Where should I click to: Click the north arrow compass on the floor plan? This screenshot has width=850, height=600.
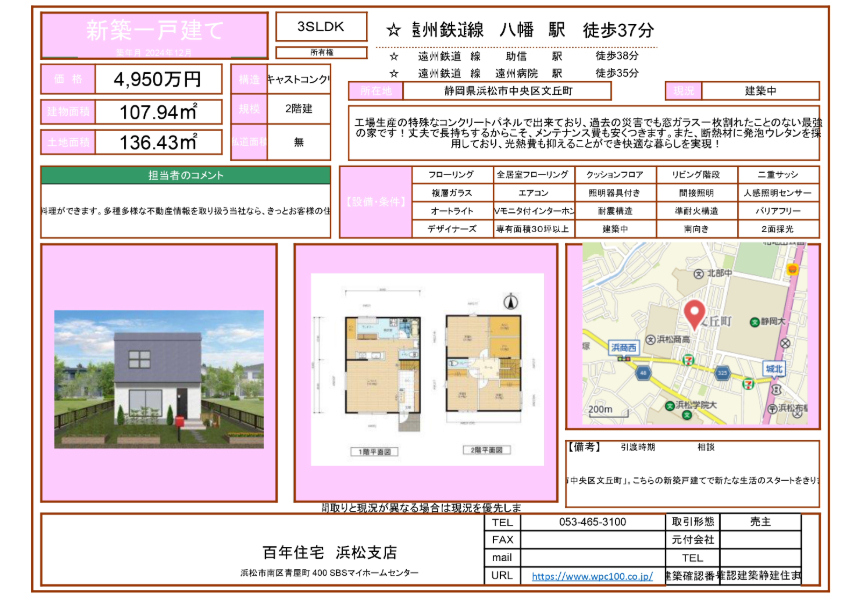pyautogui.click(x=510, y=301)
